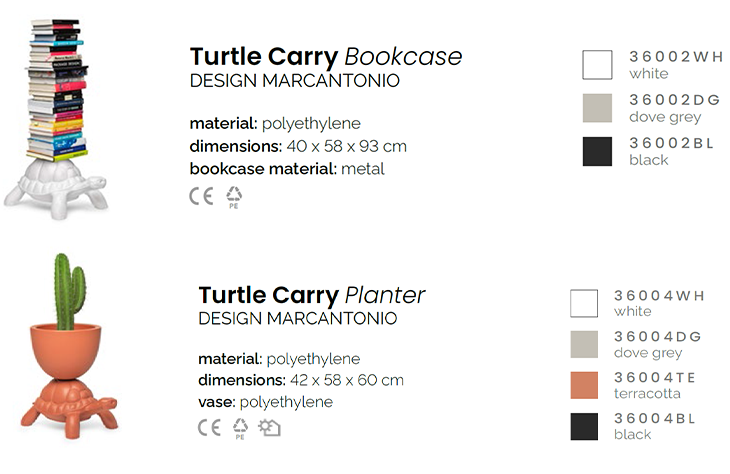
Task: Pick the black swatch for 36004BL
Action: [x=584, y=426]
